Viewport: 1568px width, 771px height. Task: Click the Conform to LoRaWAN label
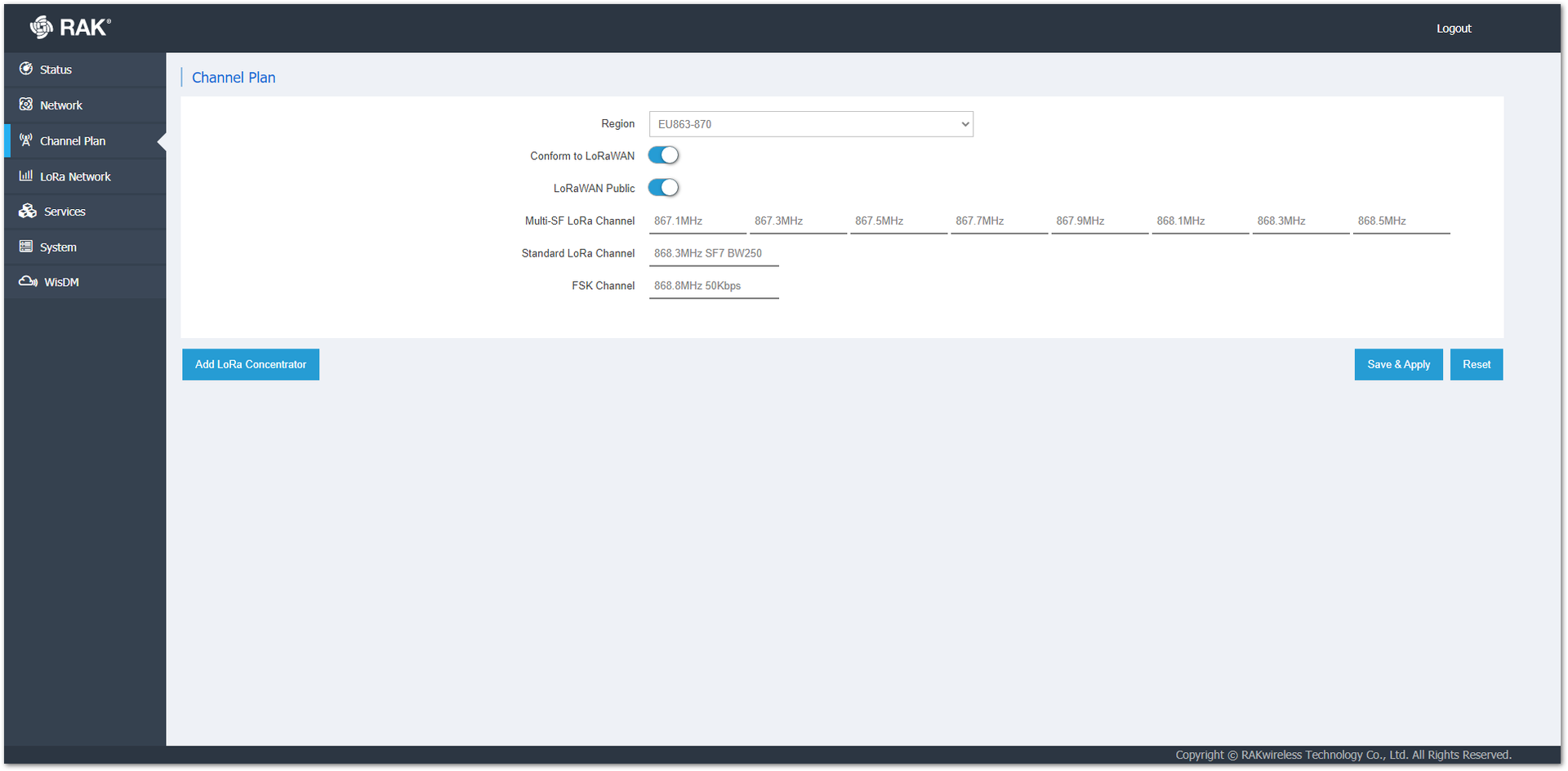click(x=582, y=156)
